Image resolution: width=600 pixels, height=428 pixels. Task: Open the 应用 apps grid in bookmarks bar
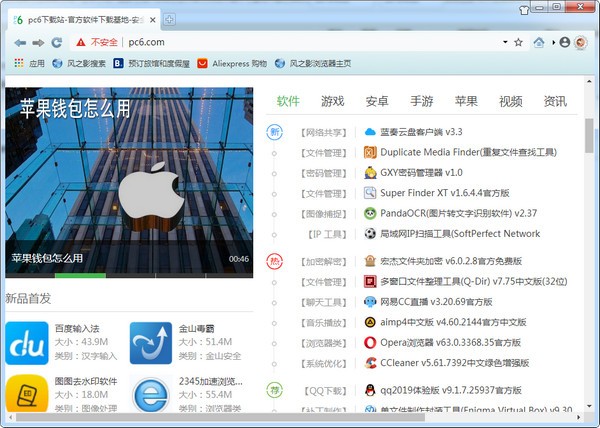29,64
